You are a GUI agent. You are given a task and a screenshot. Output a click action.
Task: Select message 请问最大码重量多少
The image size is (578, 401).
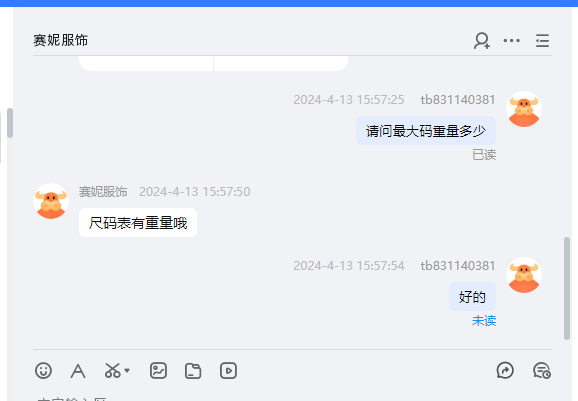pyautogui.click(x=426, y=131)
